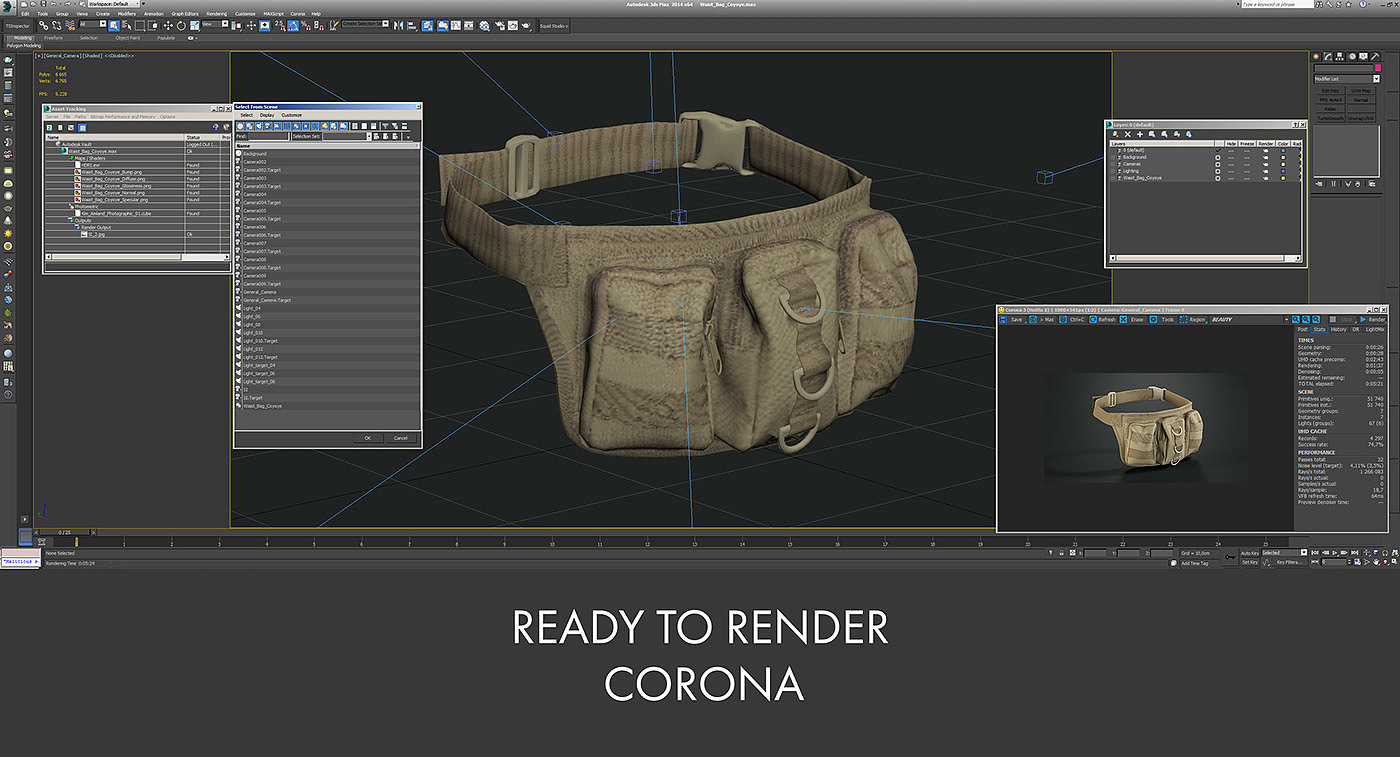Click Create New Layer plus icon

(x=1140, y=134)
